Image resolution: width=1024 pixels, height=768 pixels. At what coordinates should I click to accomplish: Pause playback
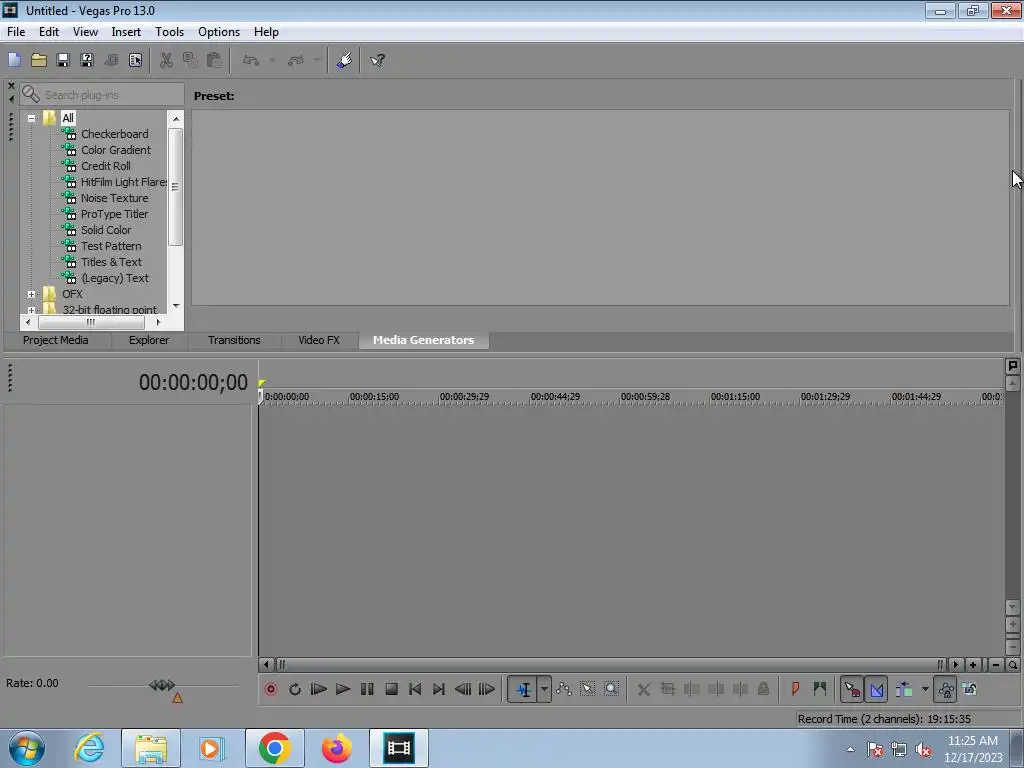(367, 689)
